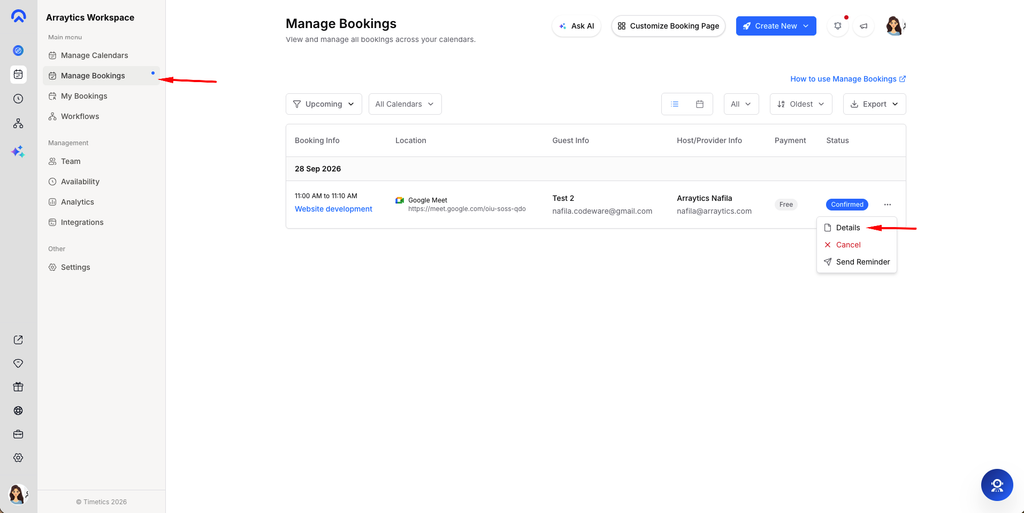Screen dimensions: 1024x513
Task: Open the gift icon in left rail
Action: click(18, 386)
